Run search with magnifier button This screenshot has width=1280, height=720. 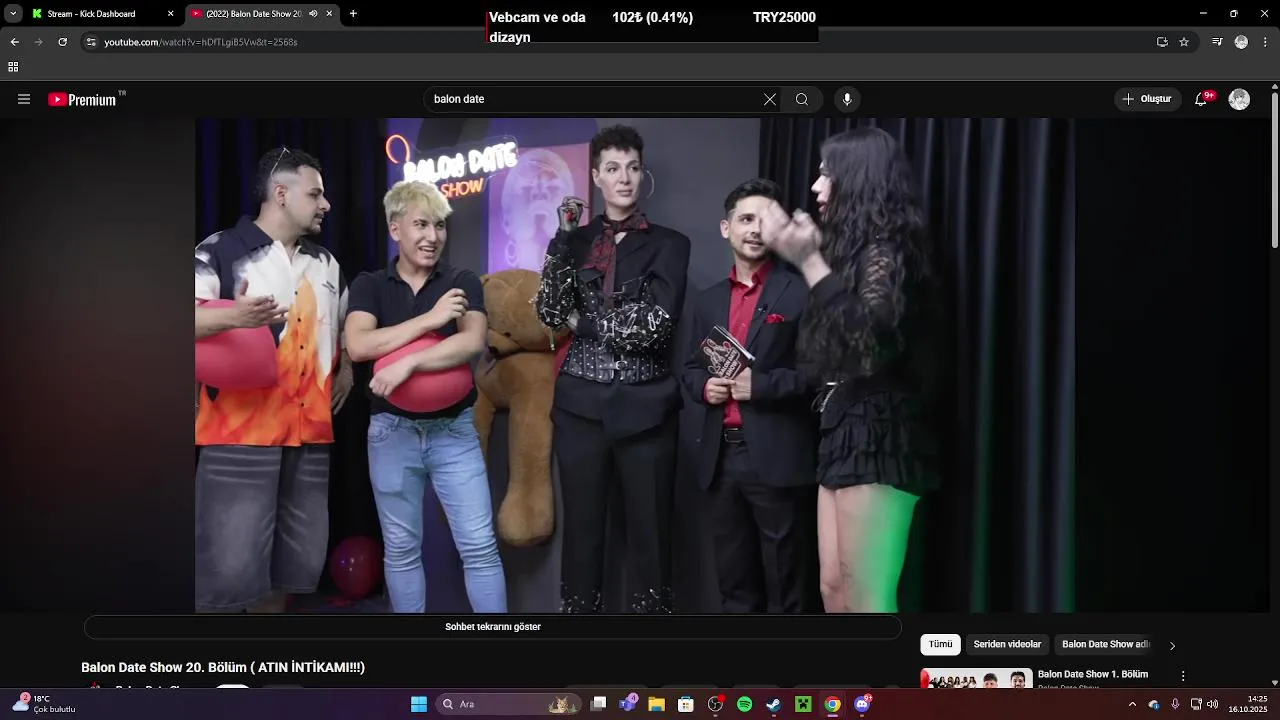point(802,99)
